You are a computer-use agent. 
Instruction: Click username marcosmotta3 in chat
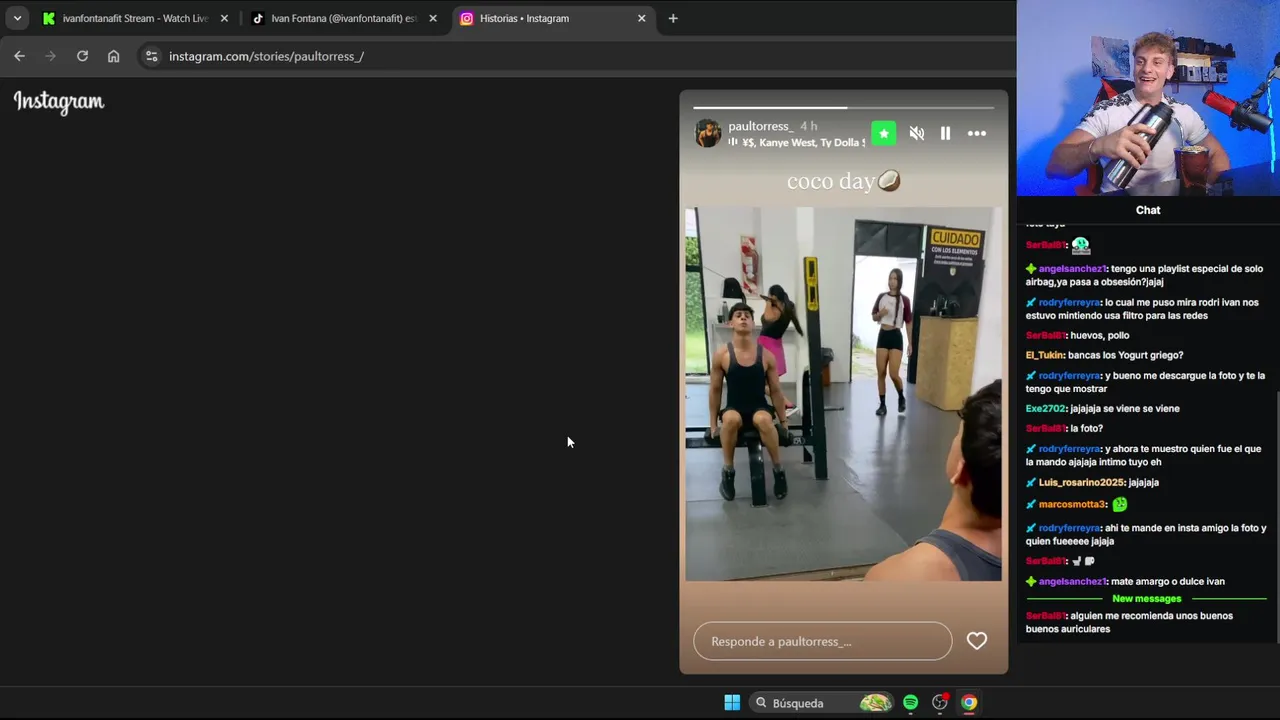pyautogui.click(x=1073, y=504)
